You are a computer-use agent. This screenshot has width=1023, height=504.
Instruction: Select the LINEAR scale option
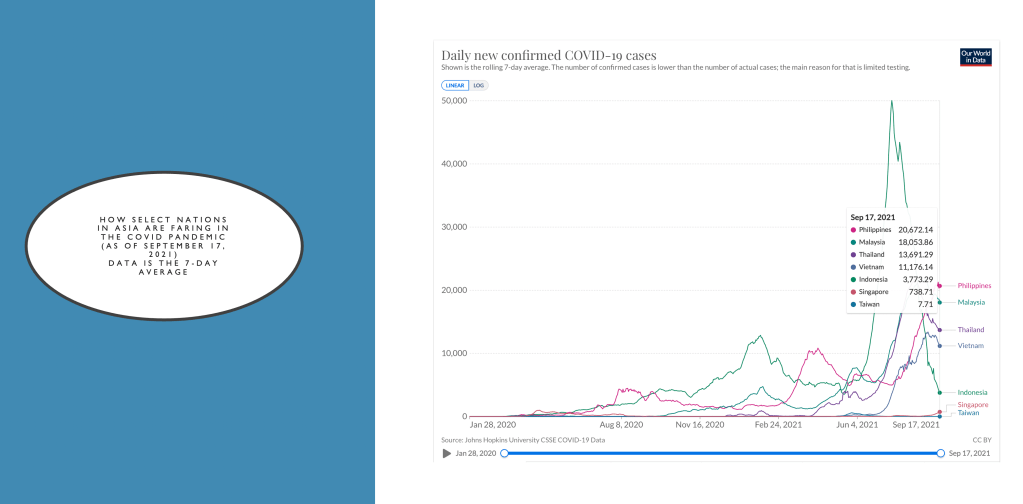point(455,86)
